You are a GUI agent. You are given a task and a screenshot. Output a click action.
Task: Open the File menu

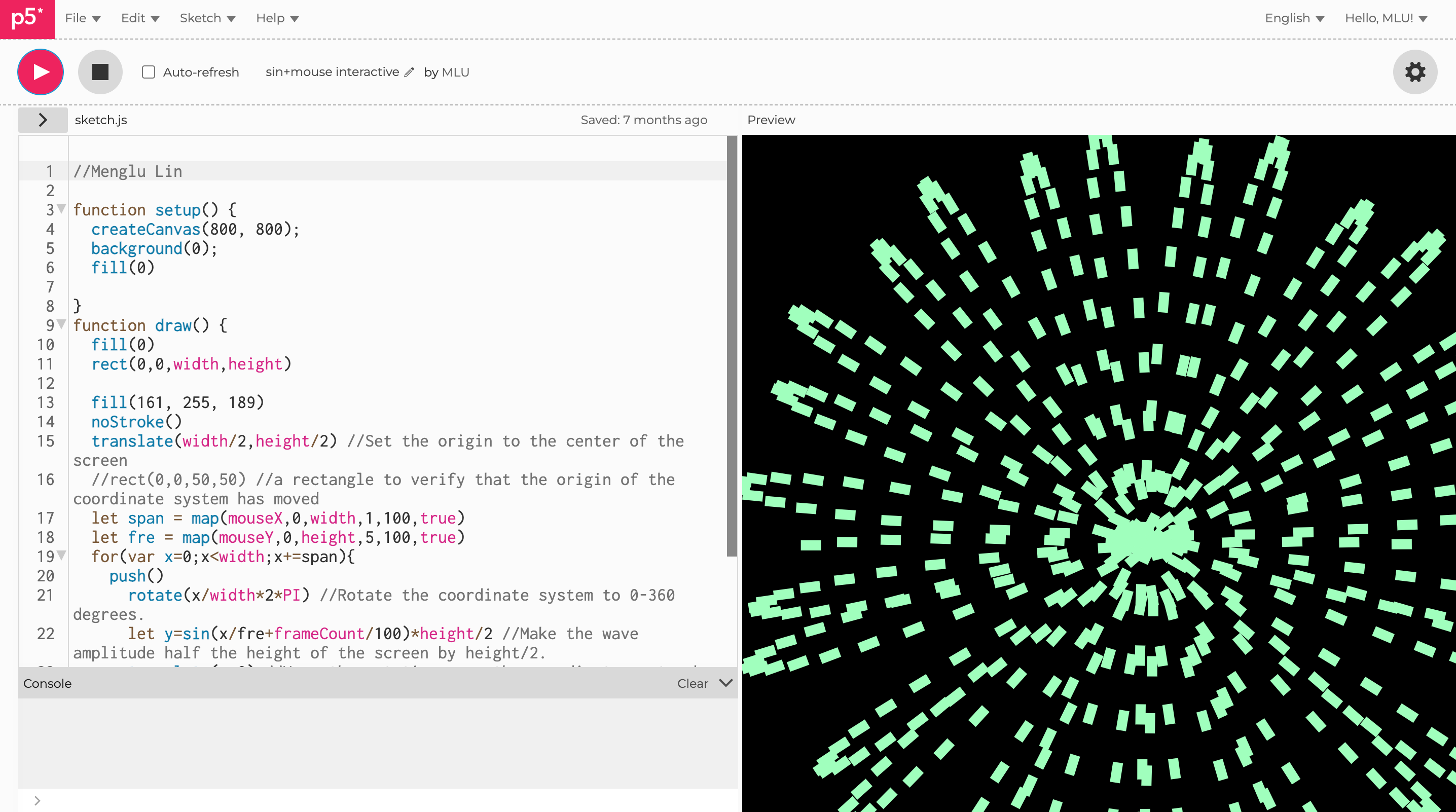[x=82, y=18]
